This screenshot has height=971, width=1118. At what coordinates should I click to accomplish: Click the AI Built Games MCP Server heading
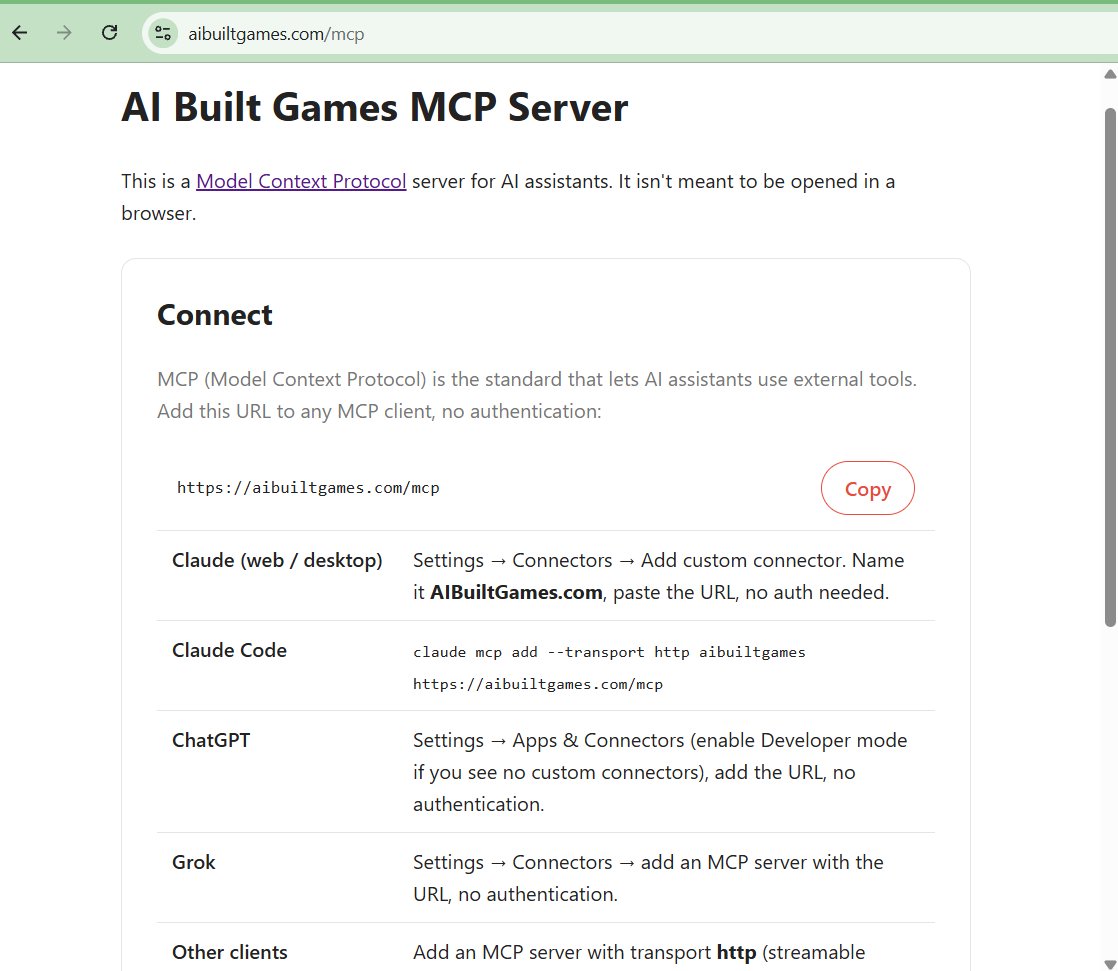pos(374,108)
